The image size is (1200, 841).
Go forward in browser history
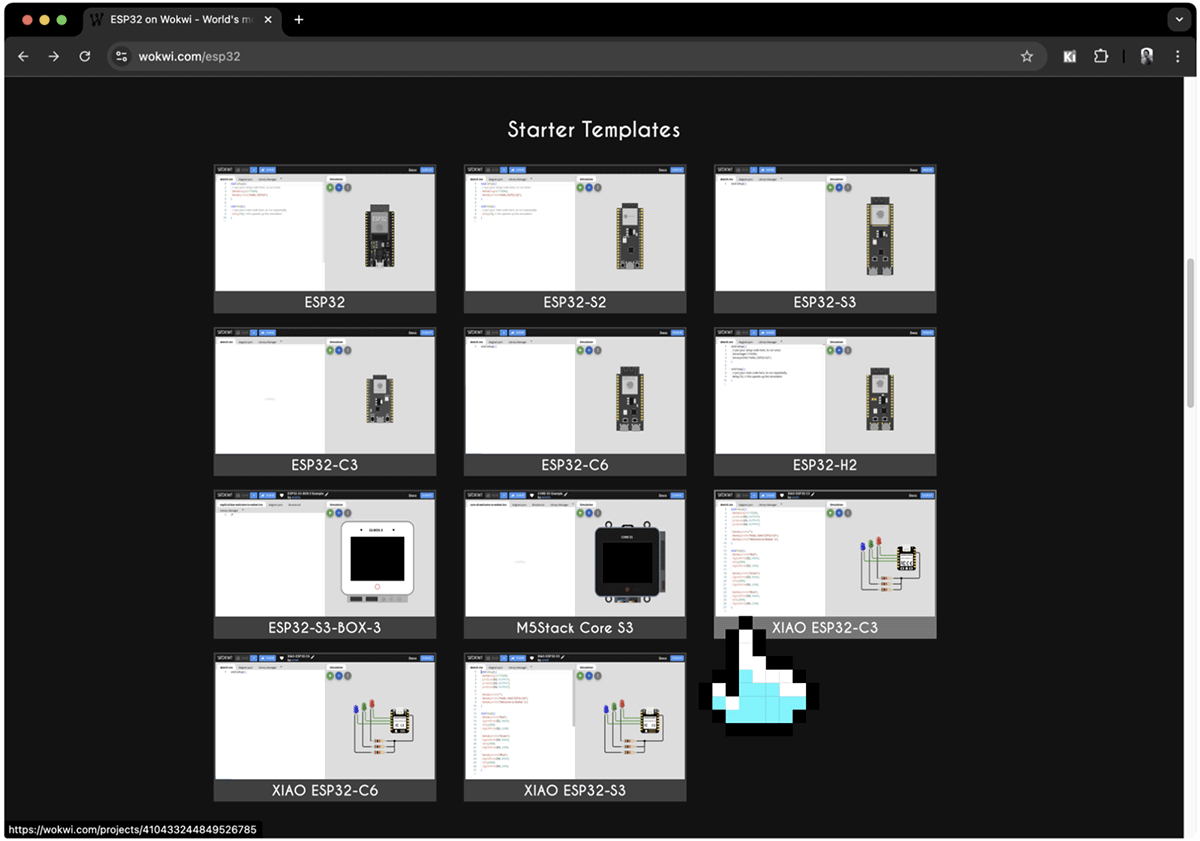[x=54, y=56]
